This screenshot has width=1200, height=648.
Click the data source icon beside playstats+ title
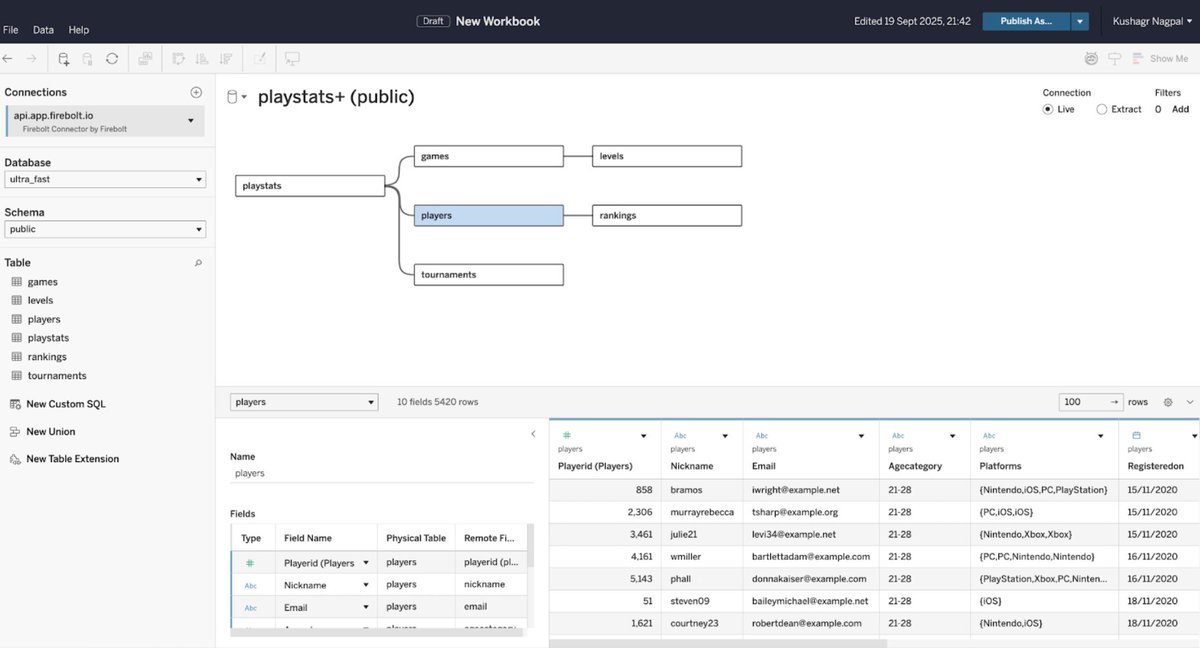(234, 96)
